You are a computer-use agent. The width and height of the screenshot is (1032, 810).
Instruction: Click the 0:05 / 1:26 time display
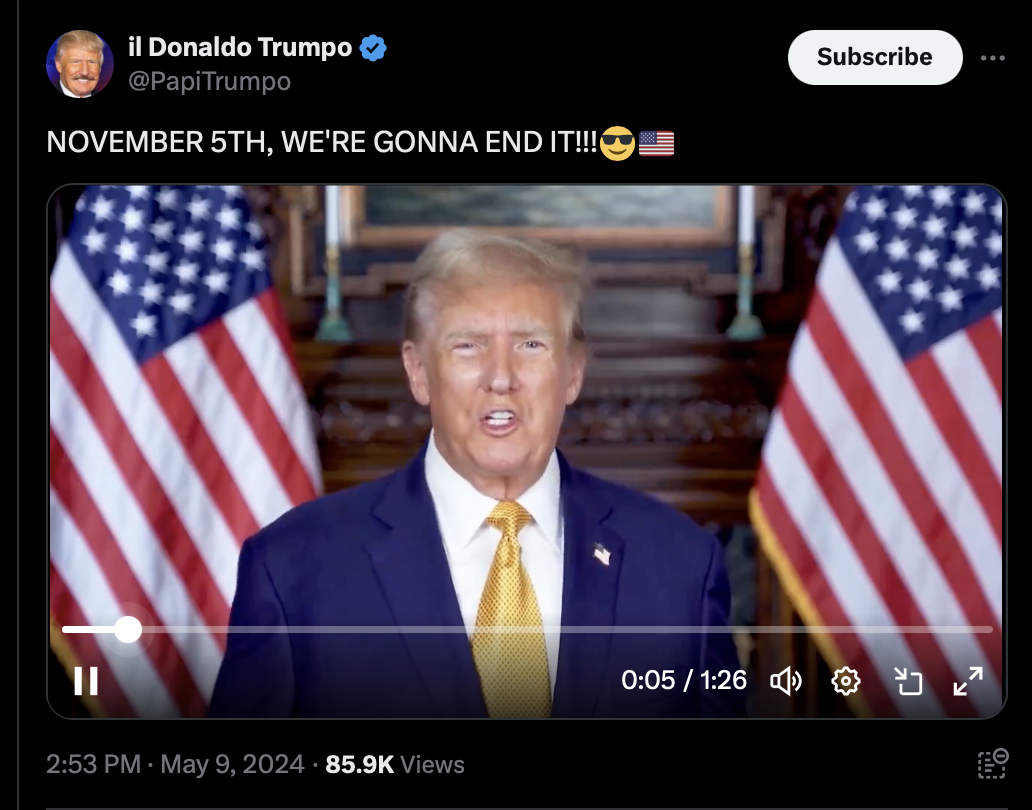(x=684, y=680)
